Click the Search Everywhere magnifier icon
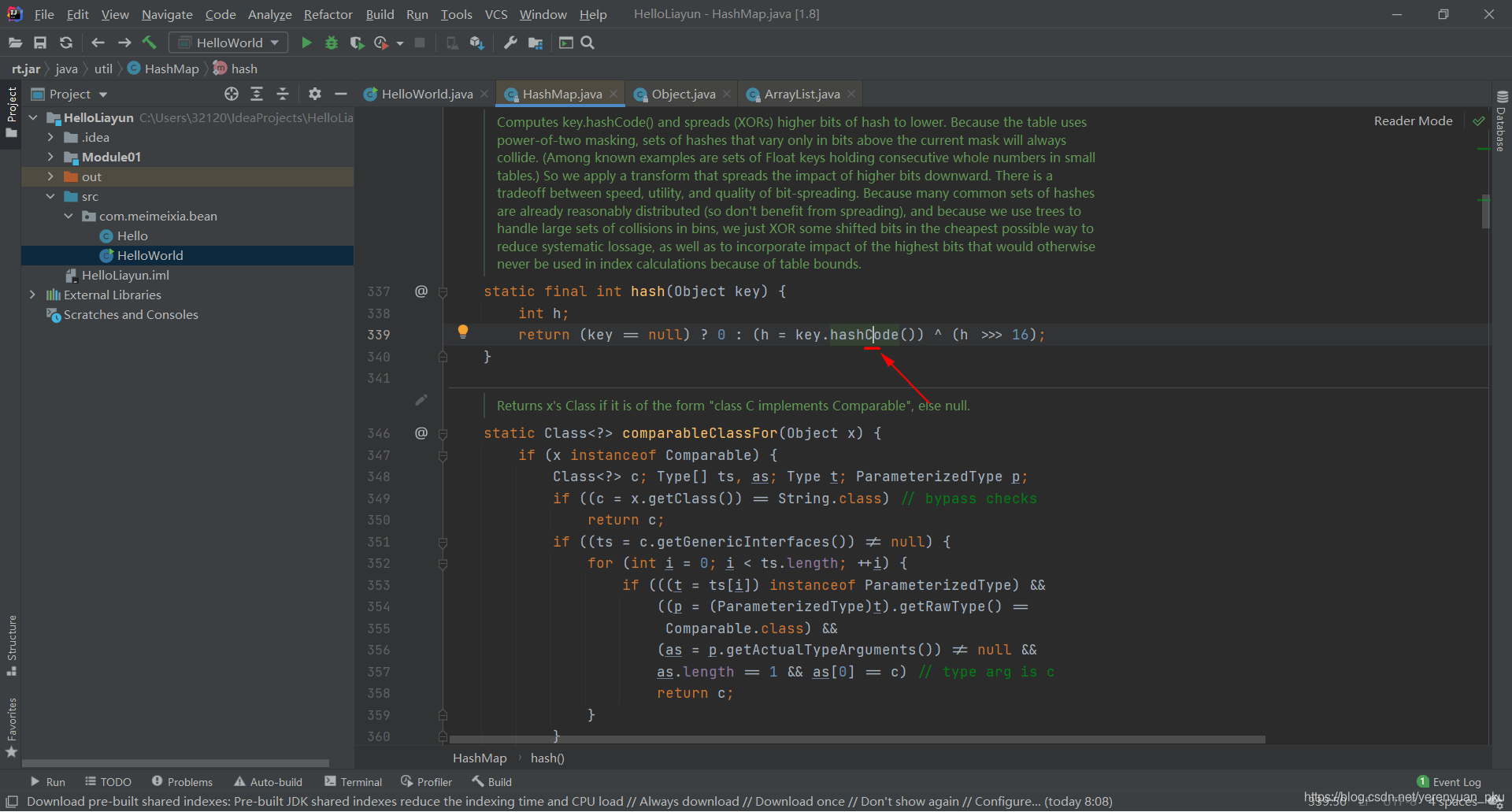 click(x=587, y=43)
